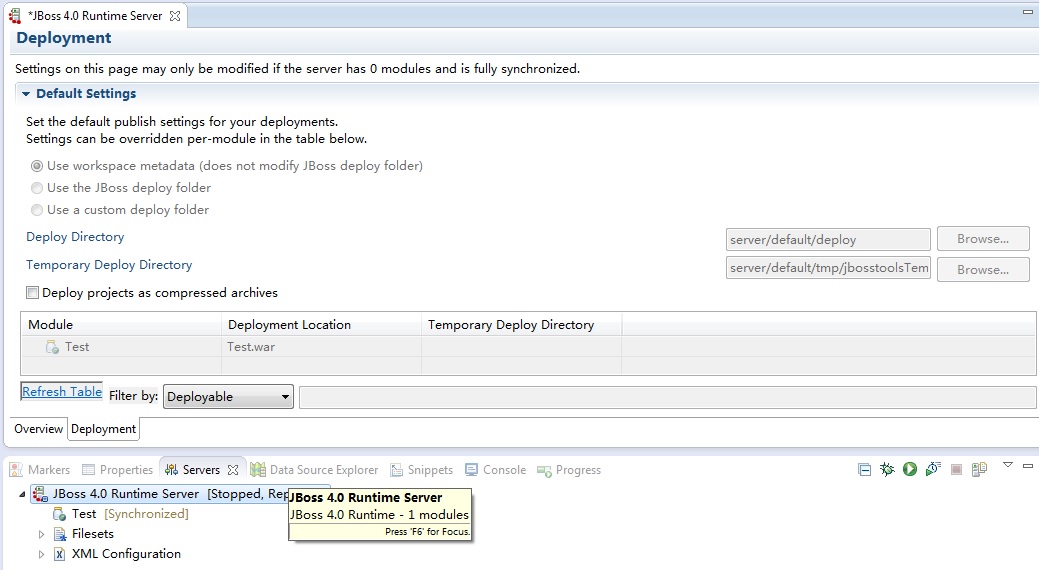1039x570 pixels.
Task: Click the Progress view icon
Action: tap(544, 471)
